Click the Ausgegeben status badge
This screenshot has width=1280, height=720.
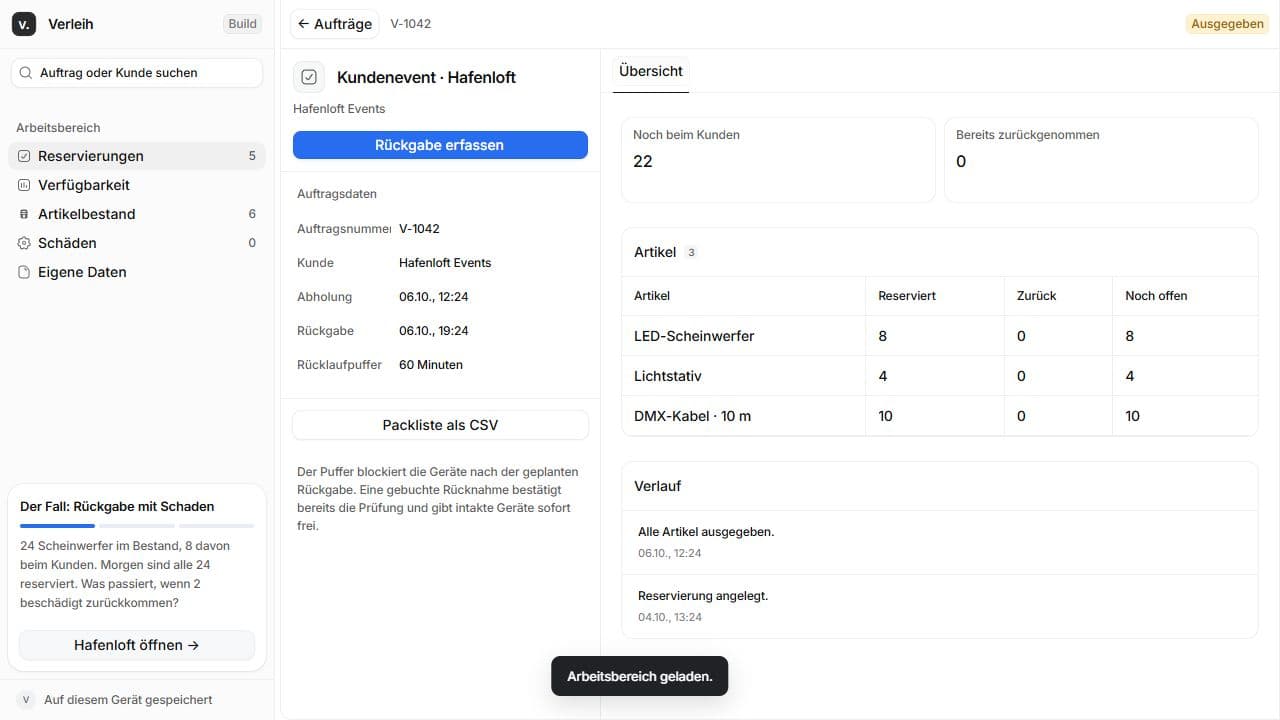(1227, 24)
